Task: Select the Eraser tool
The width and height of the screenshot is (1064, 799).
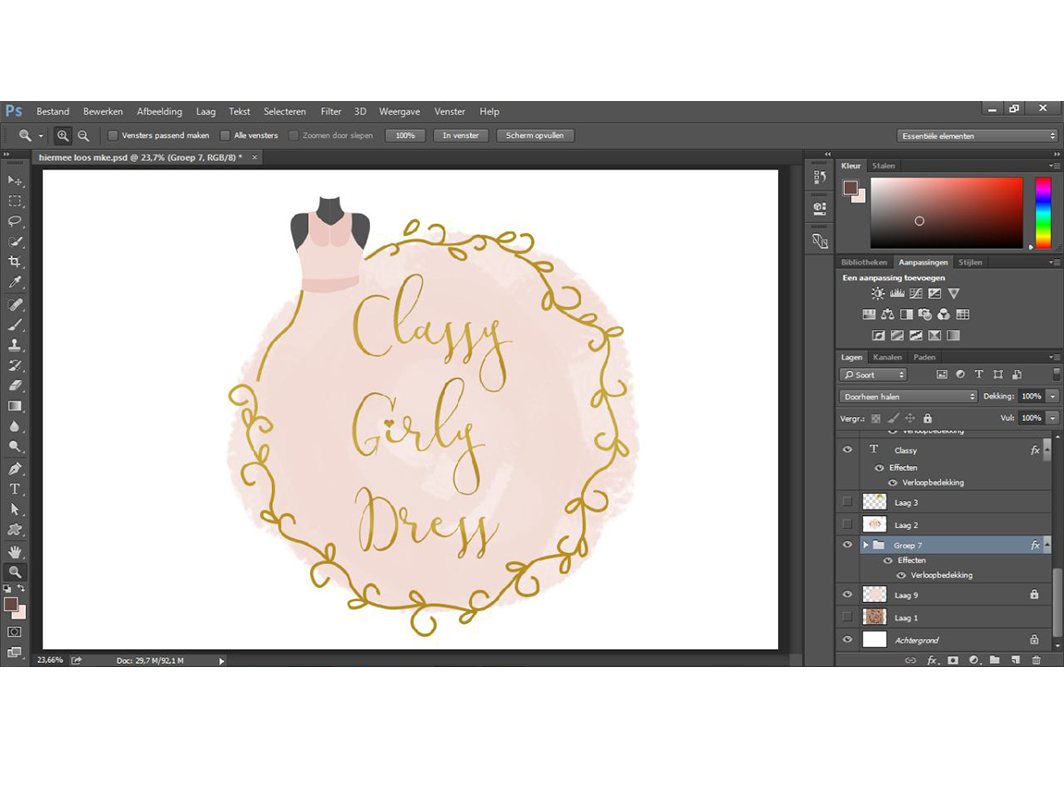Action: pos(14,386)
